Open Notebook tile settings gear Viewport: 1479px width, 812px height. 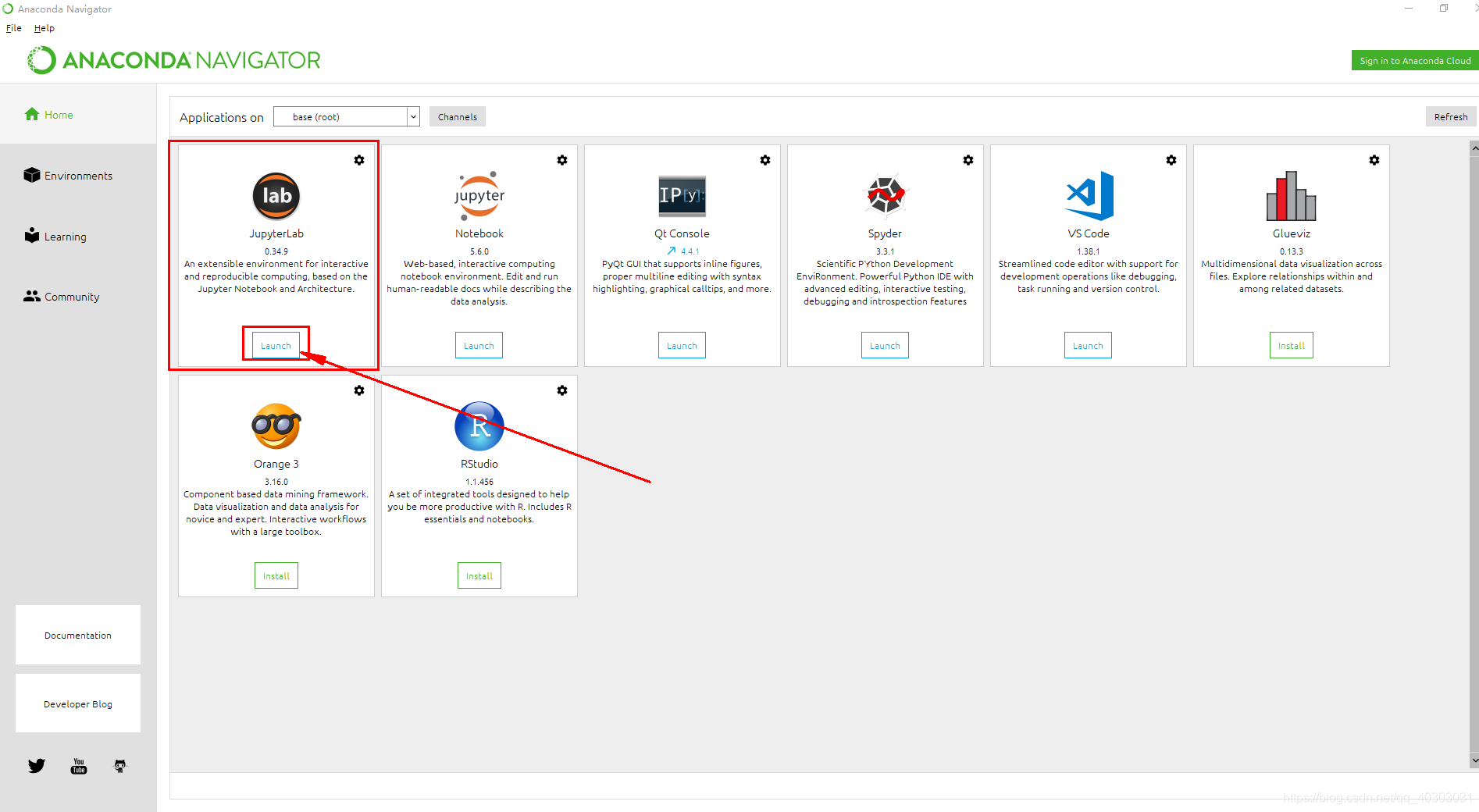click(x=562, y=160)
